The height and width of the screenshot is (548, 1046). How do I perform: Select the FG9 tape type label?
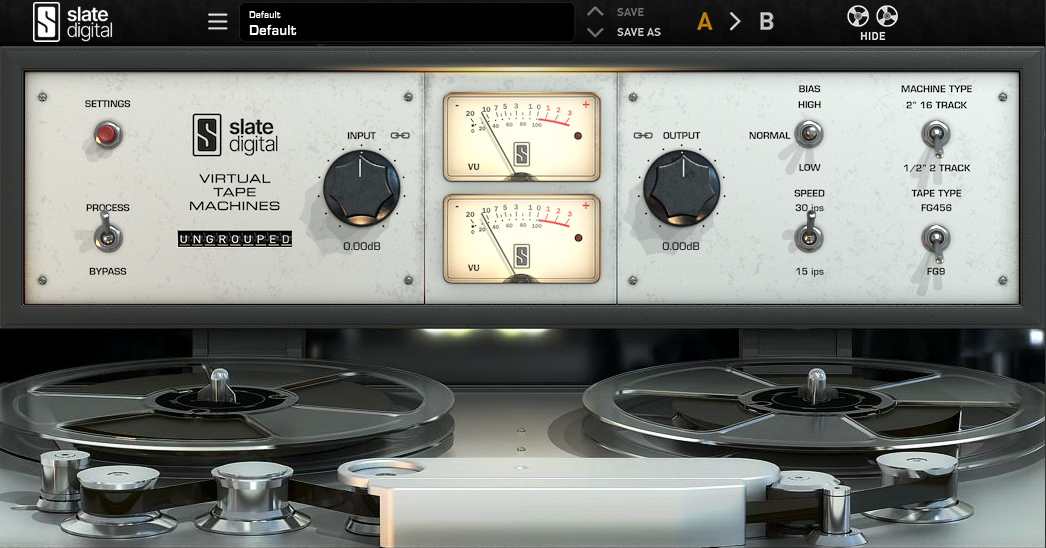935,272
